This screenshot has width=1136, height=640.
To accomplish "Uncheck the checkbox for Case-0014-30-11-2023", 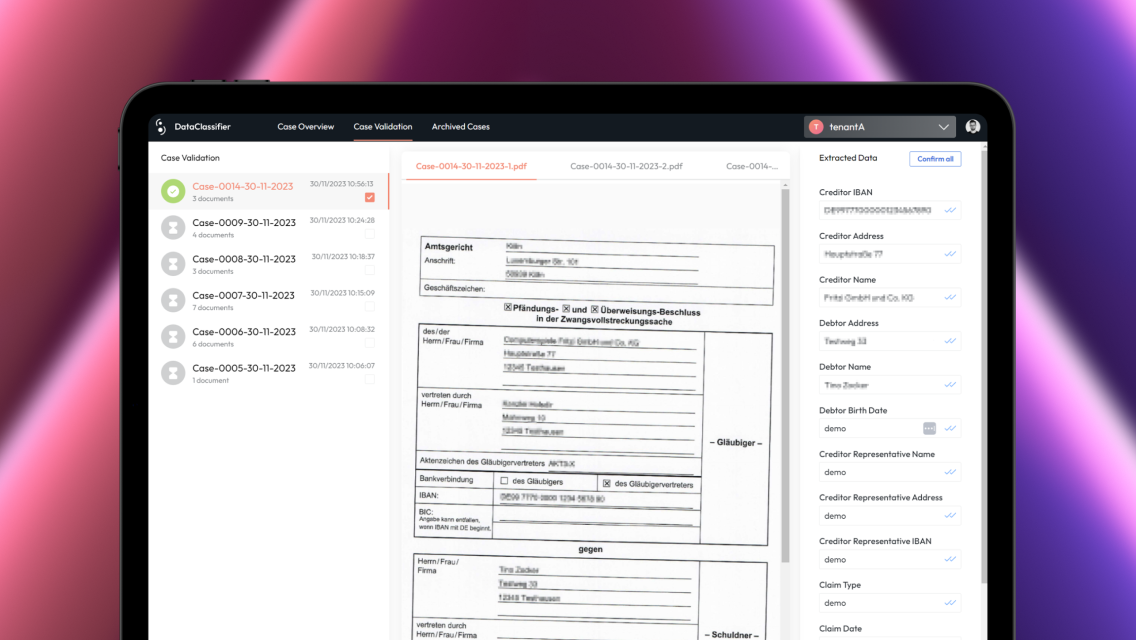I will pyautogui.click(x=369, y=197).
